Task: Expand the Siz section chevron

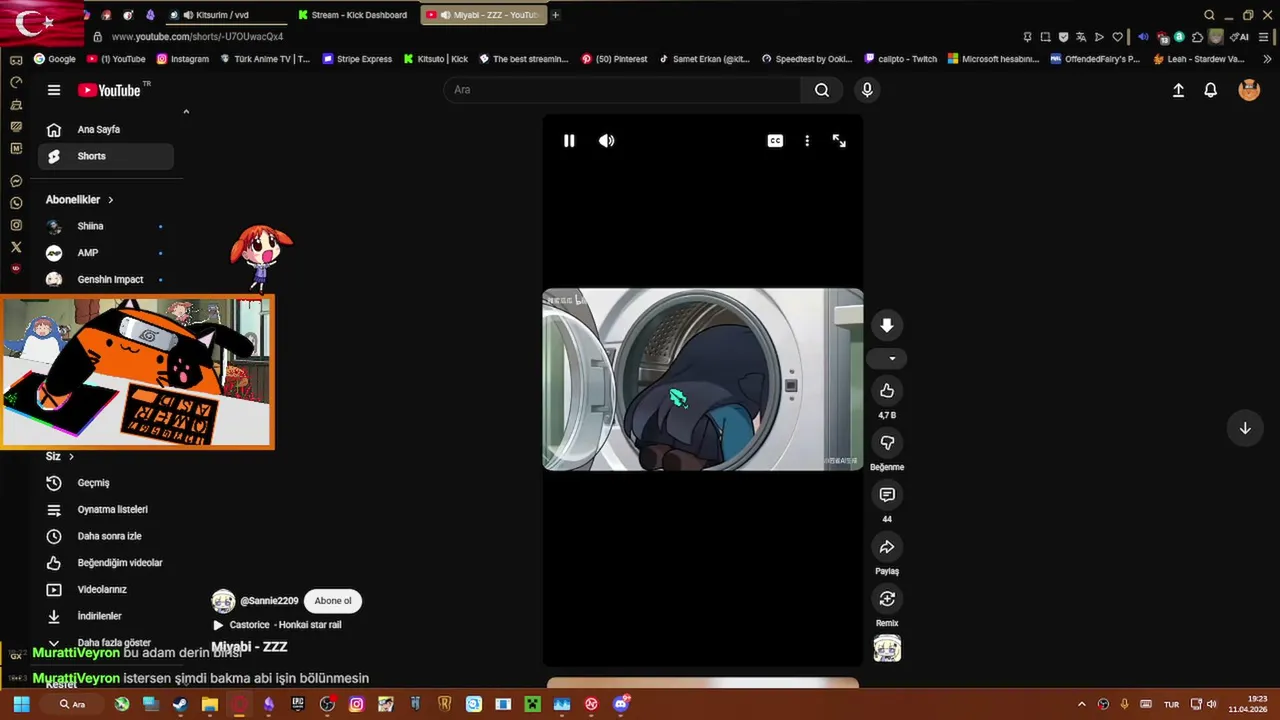Action: coord(71,457)
